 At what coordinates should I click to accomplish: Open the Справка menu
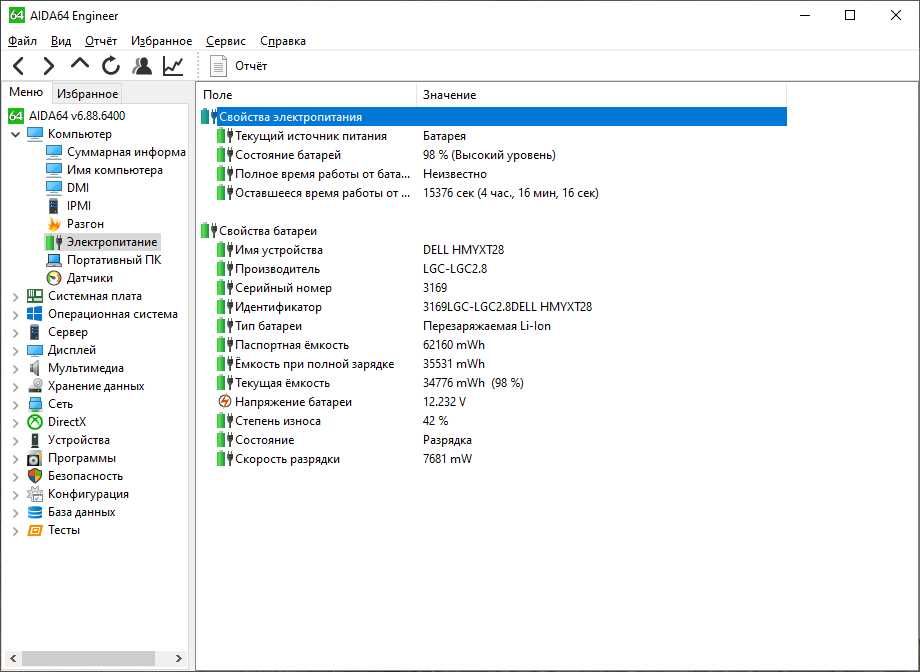(283, 40)
